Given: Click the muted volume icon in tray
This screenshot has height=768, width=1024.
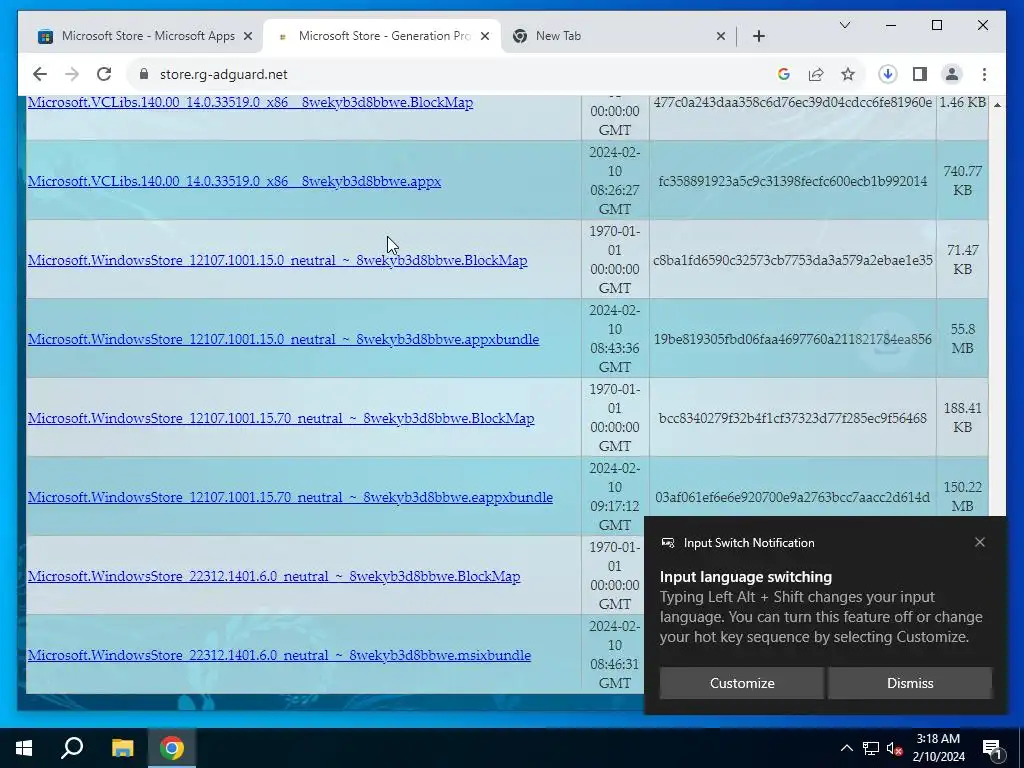Looking at the screenshot, I should (894, 748).
